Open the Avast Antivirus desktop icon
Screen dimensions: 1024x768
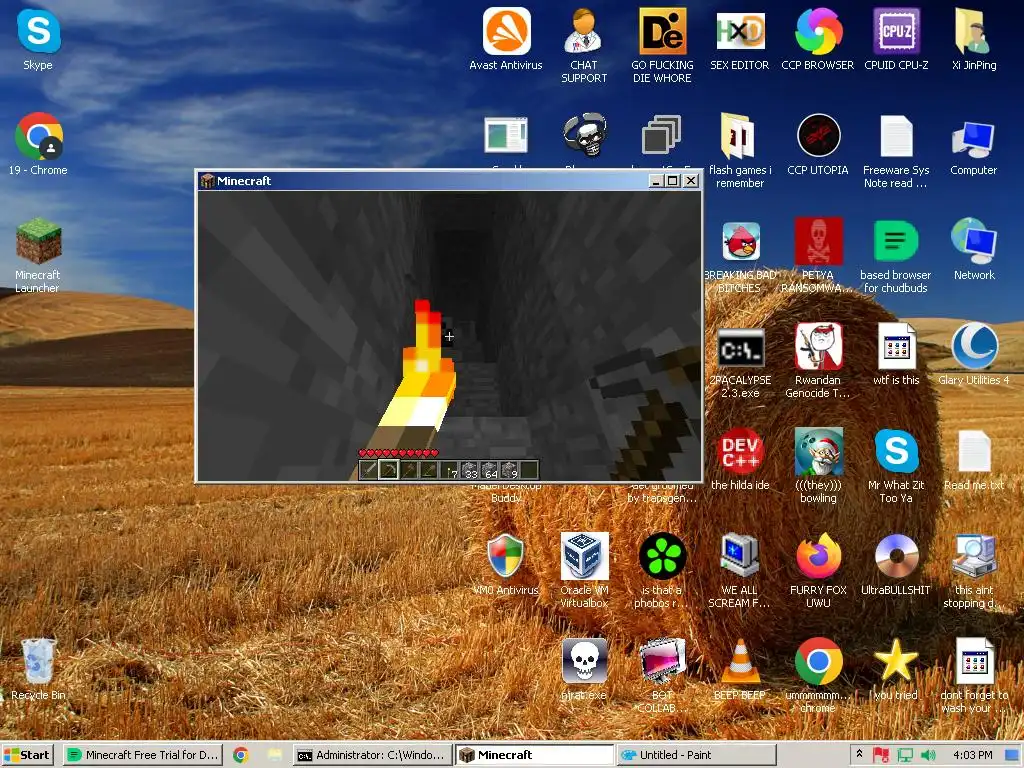point(506,39)
